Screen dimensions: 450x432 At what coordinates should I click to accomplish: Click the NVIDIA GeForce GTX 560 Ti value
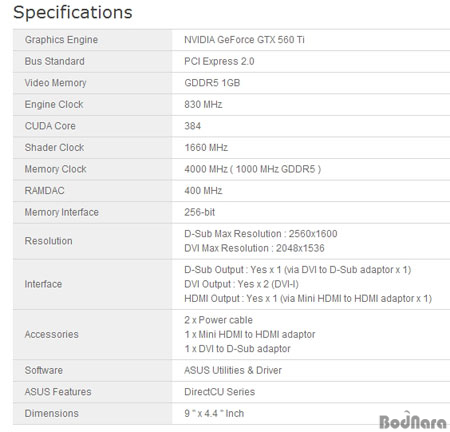(244, 40)
